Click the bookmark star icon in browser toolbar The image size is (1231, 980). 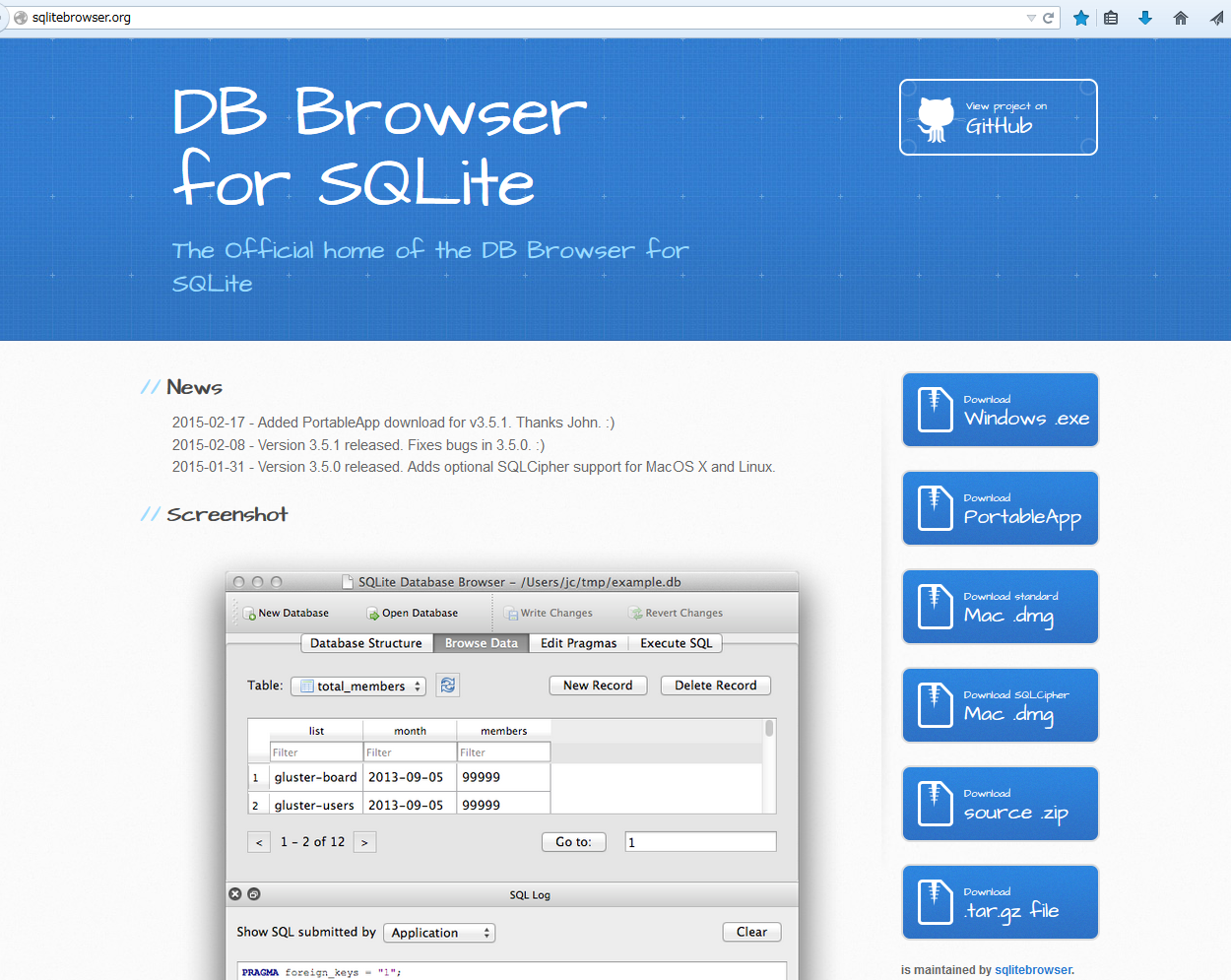pyautogui.click(x=1080, y=18)
